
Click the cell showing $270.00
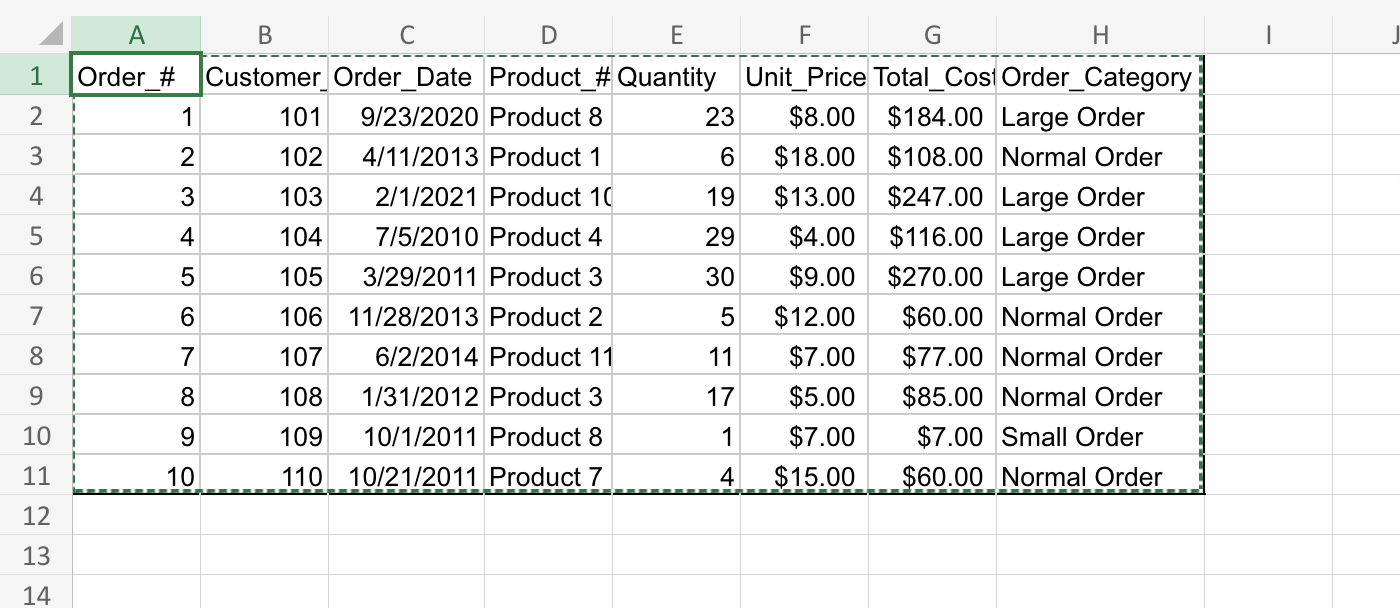click(x=932, y=276)
